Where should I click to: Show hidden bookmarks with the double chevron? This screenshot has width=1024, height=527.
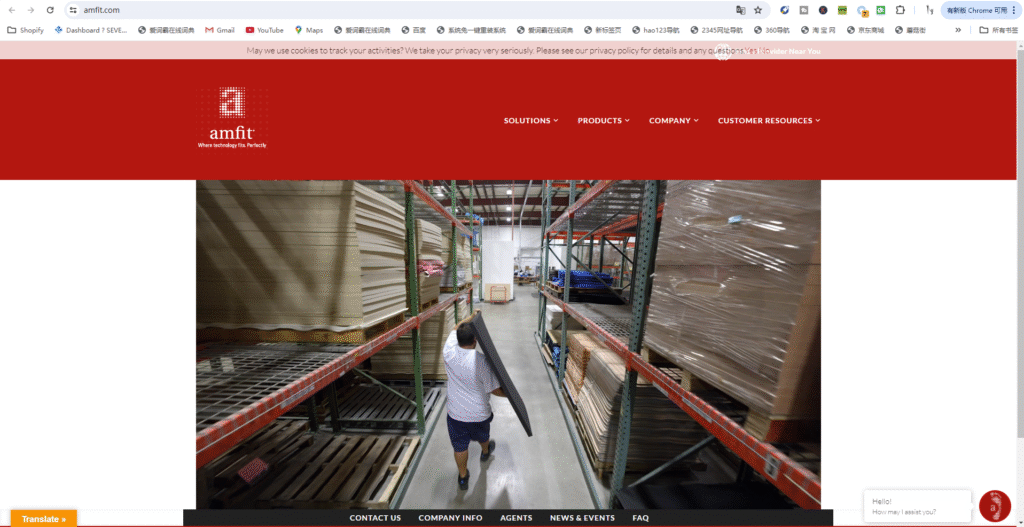click(x=958, y=30)
